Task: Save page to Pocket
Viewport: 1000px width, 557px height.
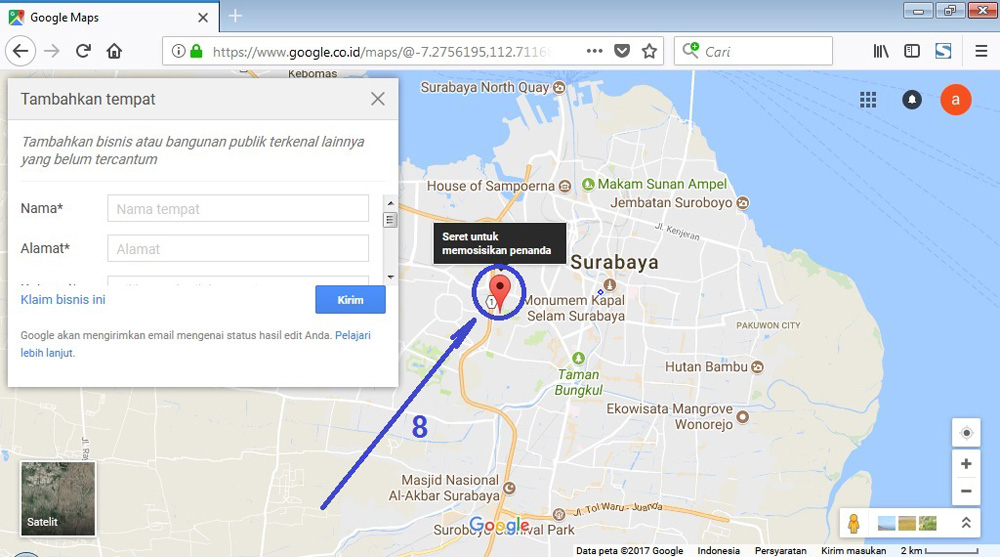Action: tap(622, 51)
